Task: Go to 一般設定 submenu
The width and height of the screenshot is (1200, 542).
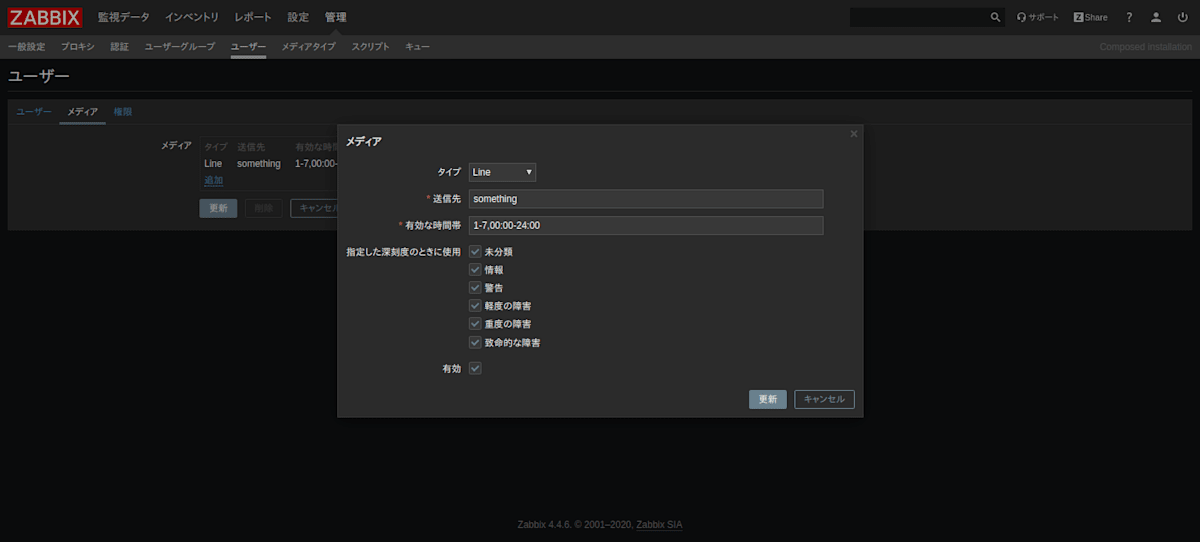Action: coord(26,47)
